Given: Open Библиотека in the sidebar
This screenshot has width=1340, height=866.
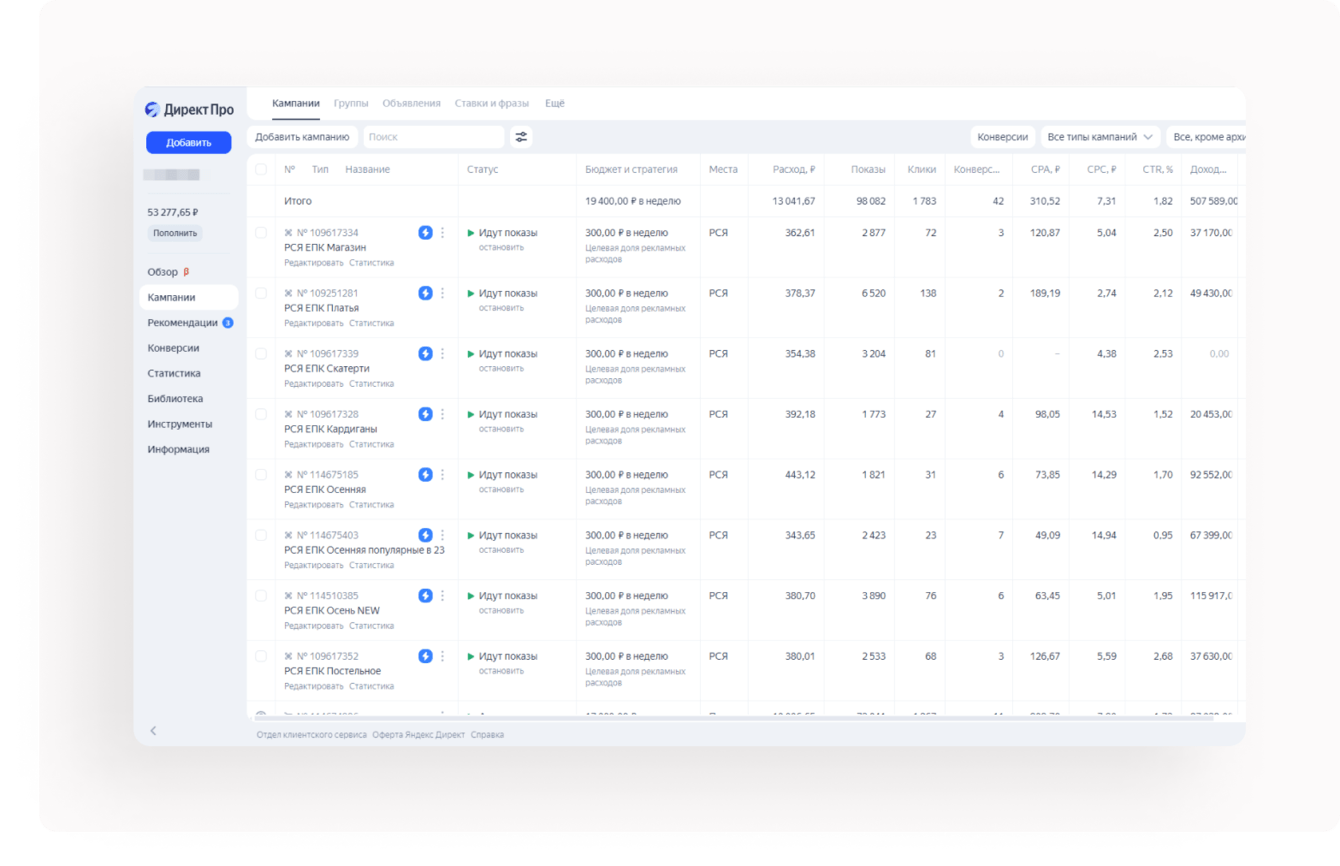Looking at the screenshot, I should click(175, 399).
